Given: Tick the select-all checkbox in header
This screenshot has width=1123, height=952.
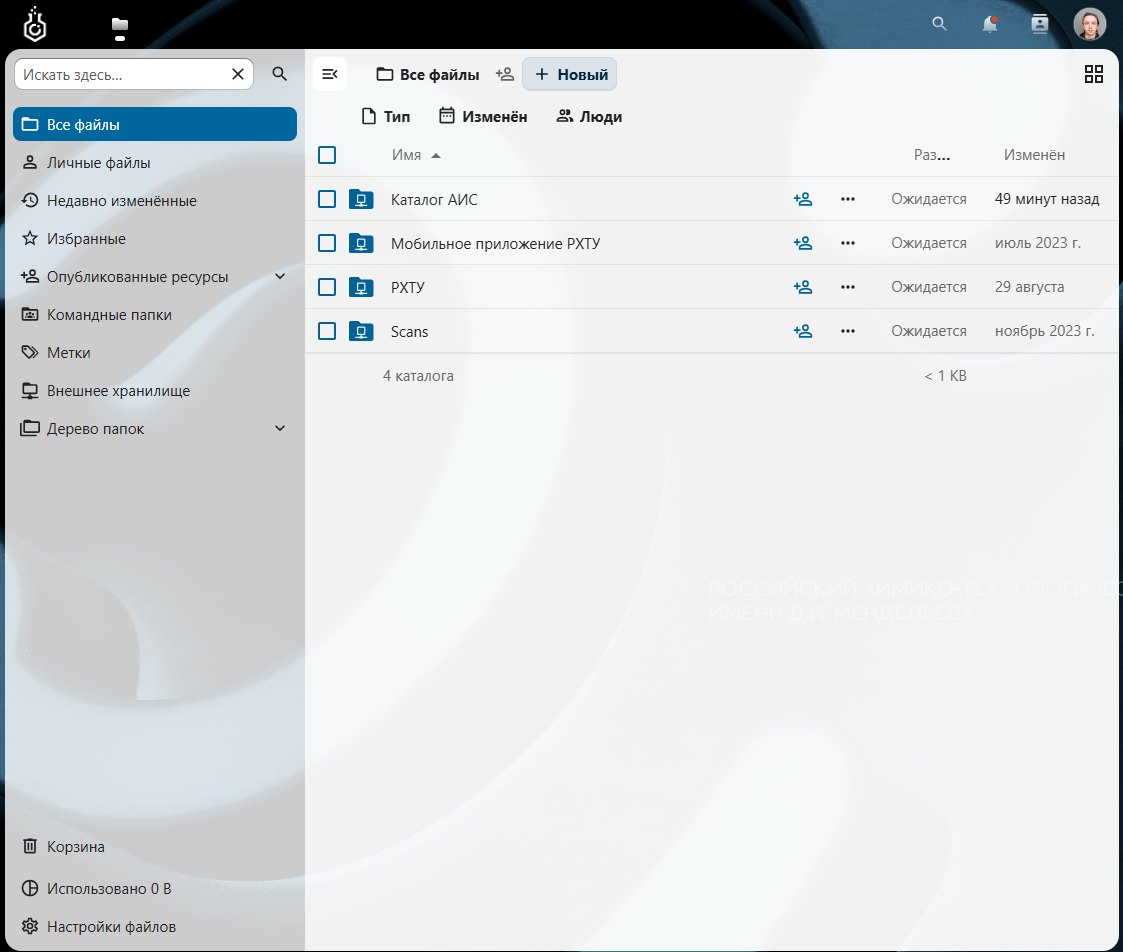Looking at the screenshot, I should point(327,155).
